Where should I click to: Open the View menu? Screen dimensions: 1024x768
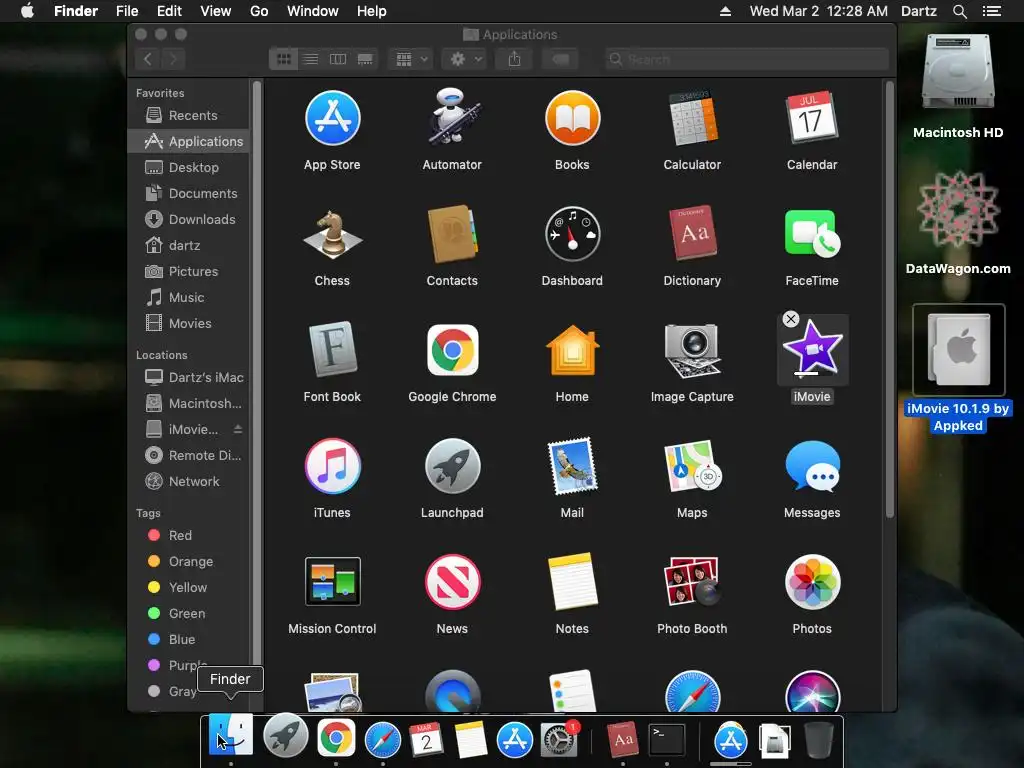point(216,11)
